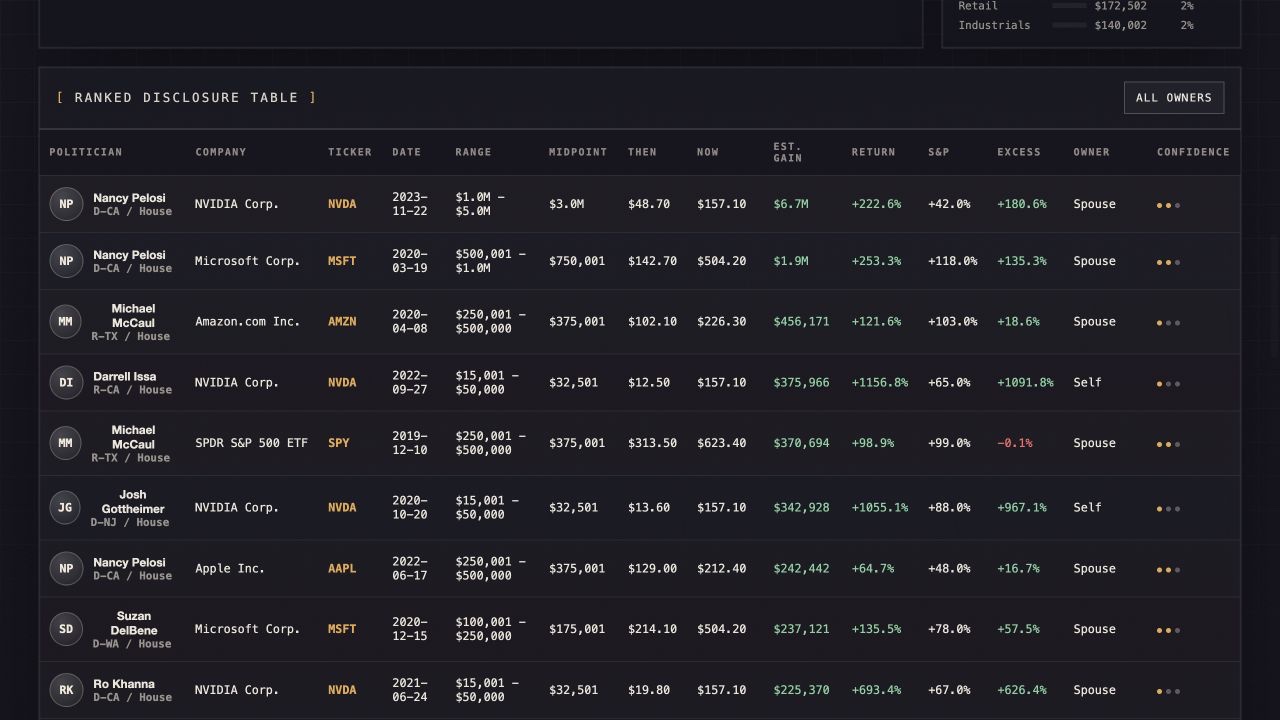Select Darrell Issa's name in the table
The image size is (1280, 720).
tap(125, 377)
